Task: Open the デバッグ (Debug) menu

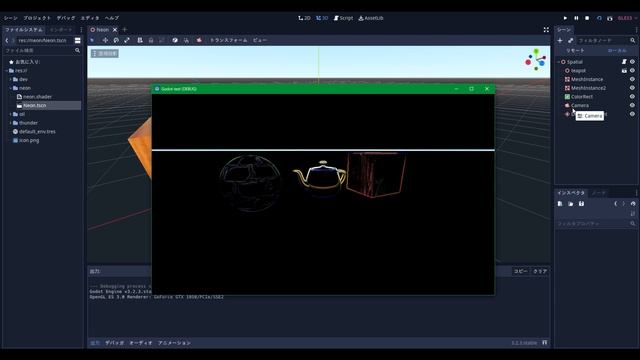Action: tap(66, 18)
